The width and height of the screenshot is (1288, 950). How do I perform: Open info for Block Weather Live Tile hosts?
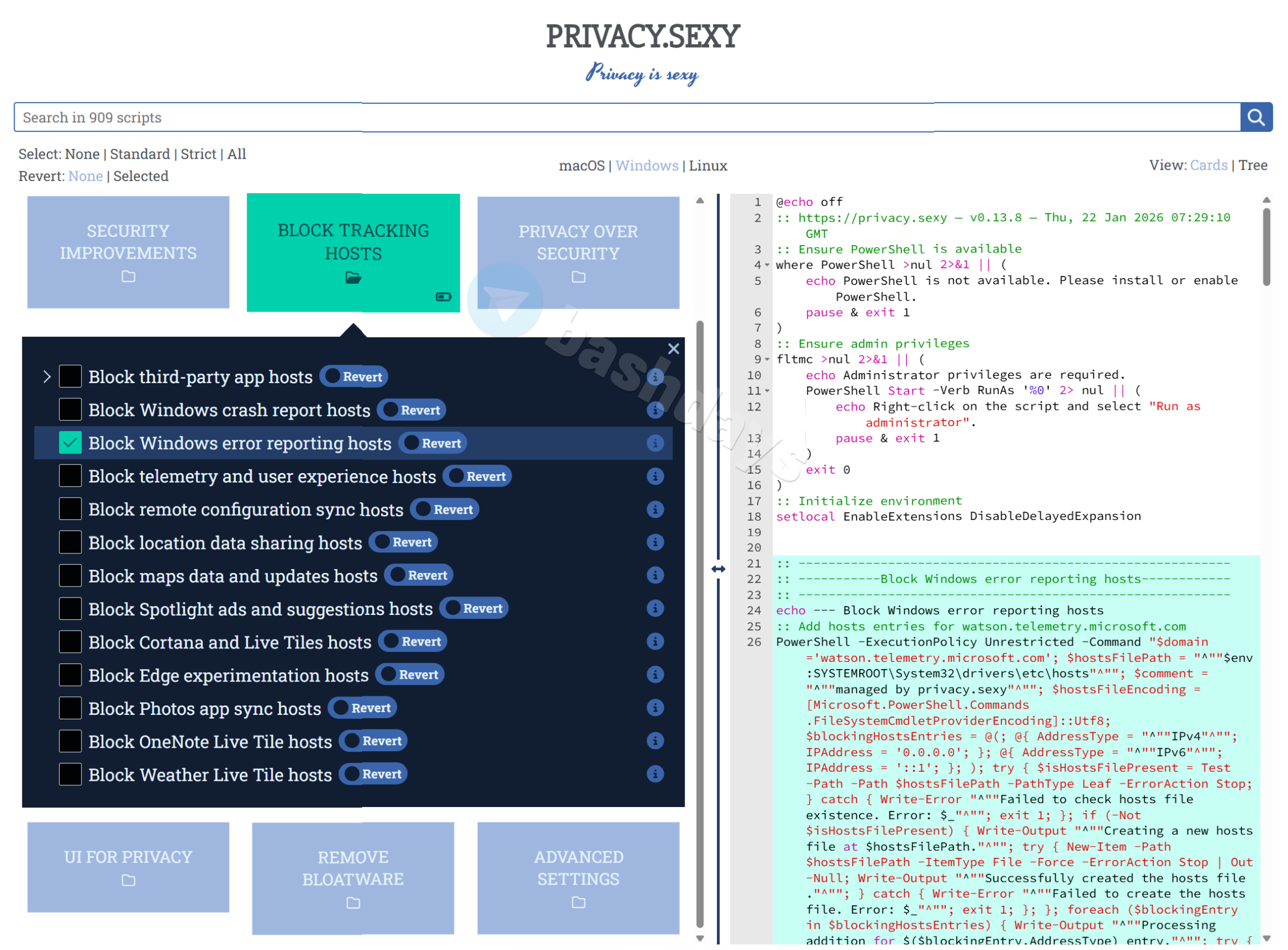click(x=655, y=775)
